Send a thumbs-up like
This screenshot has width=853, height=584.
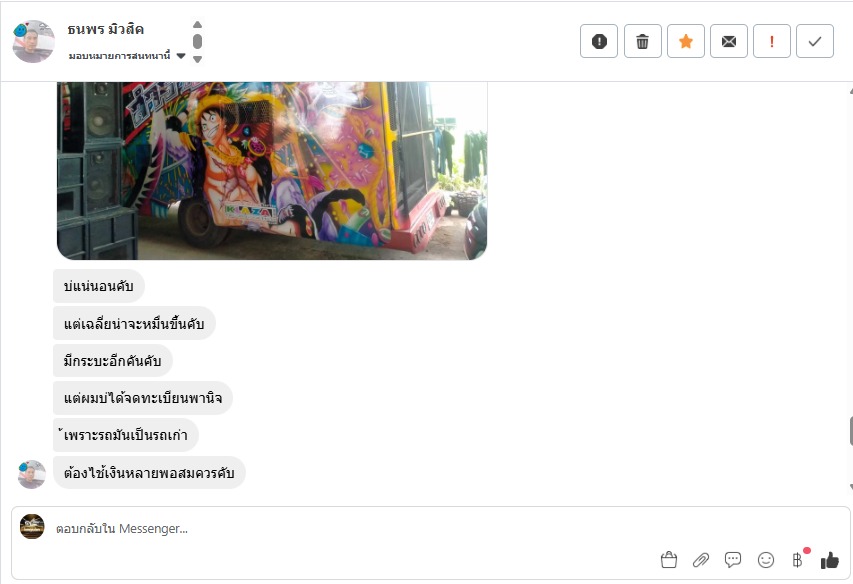(830, 560)
